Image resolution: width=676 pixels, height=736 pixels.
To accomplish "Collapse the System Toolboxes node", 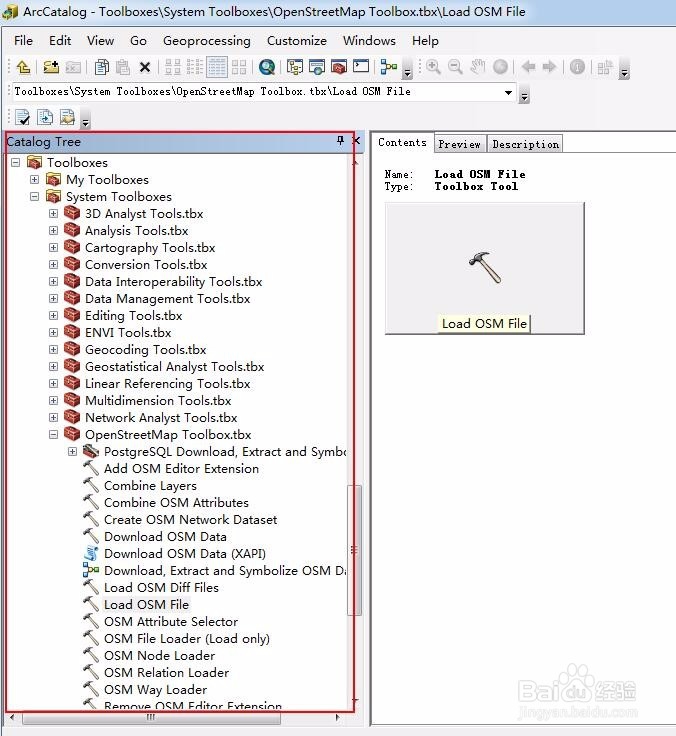I will pos(34,196).
